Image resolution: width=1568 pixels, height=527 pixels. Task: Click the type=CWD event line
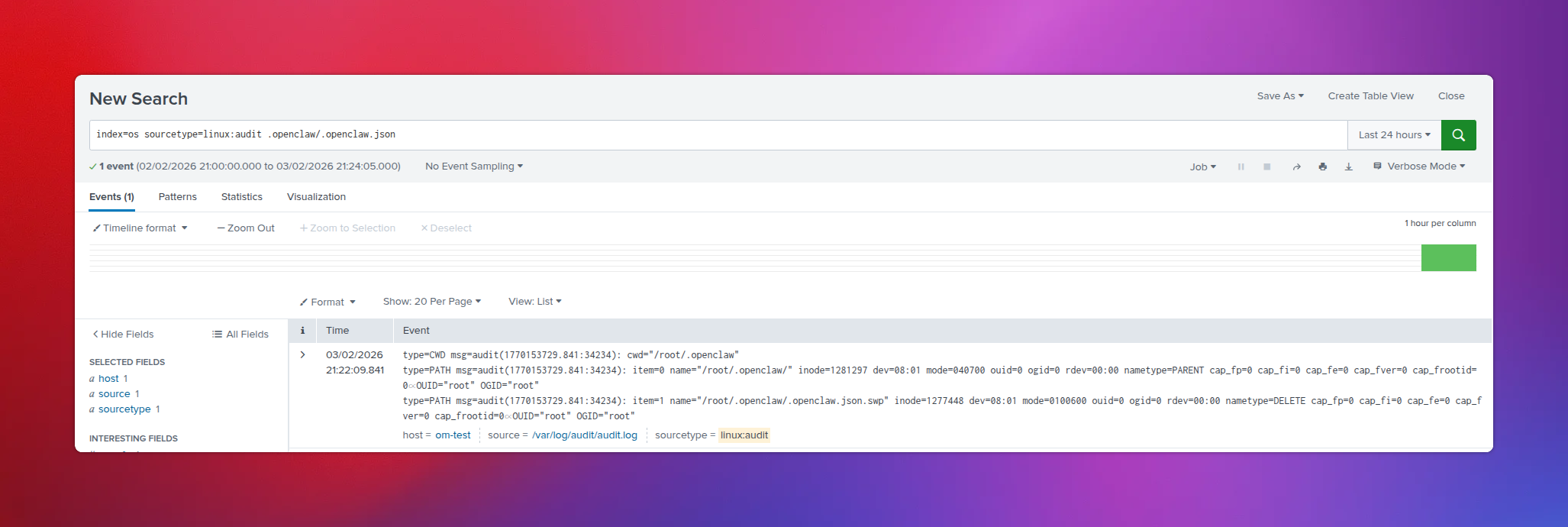point(571,355)
